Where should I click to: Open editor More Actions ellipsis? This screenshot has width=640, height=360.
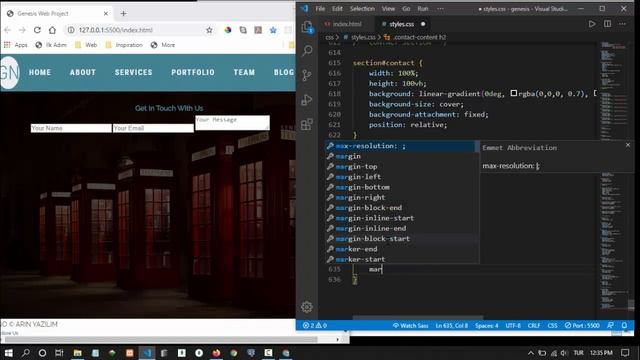click(x=622, y=24)
